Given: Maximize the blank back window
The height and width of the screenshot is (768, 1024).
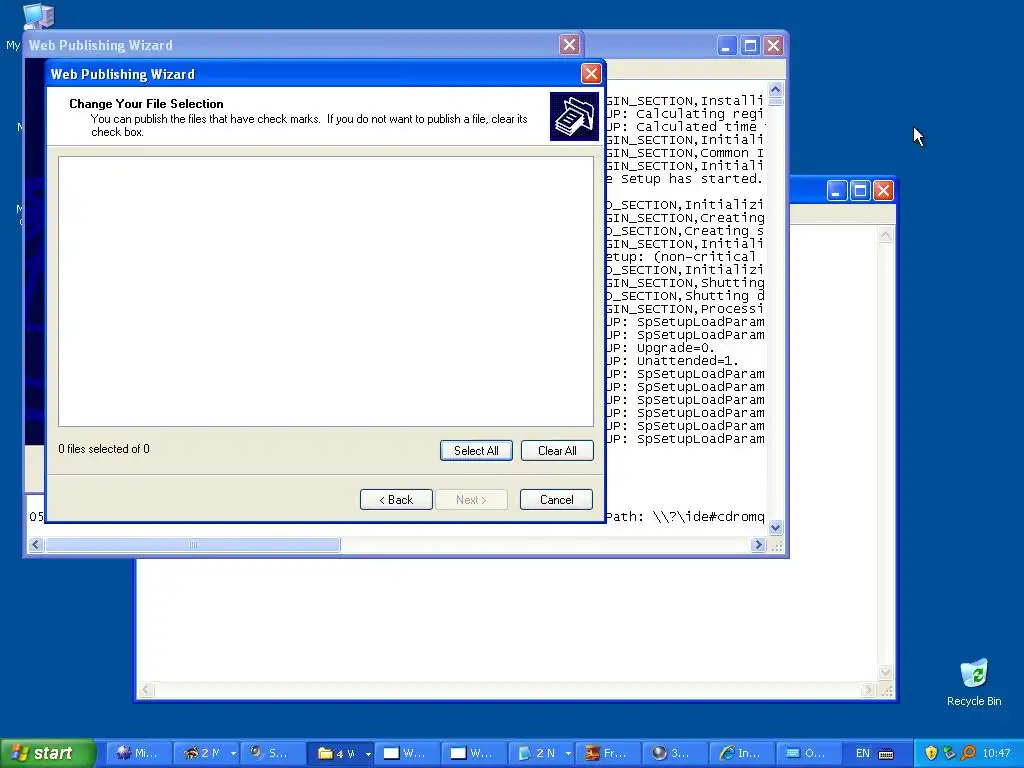Looking at the screenshot, I should [860, 191].
